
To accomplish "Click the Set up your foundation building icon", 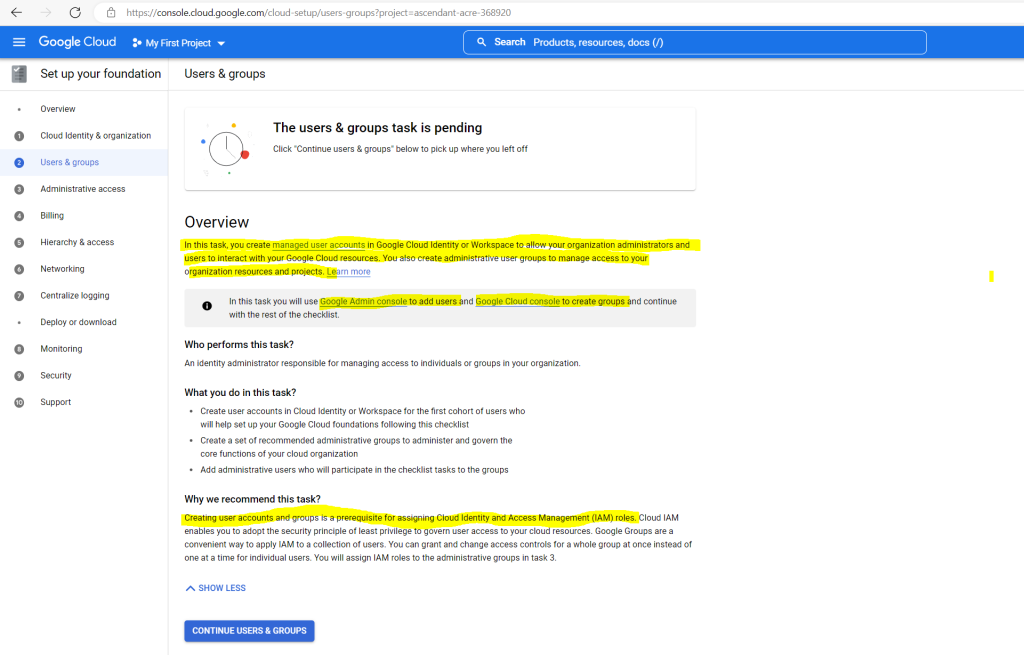I will coord(20,74).
